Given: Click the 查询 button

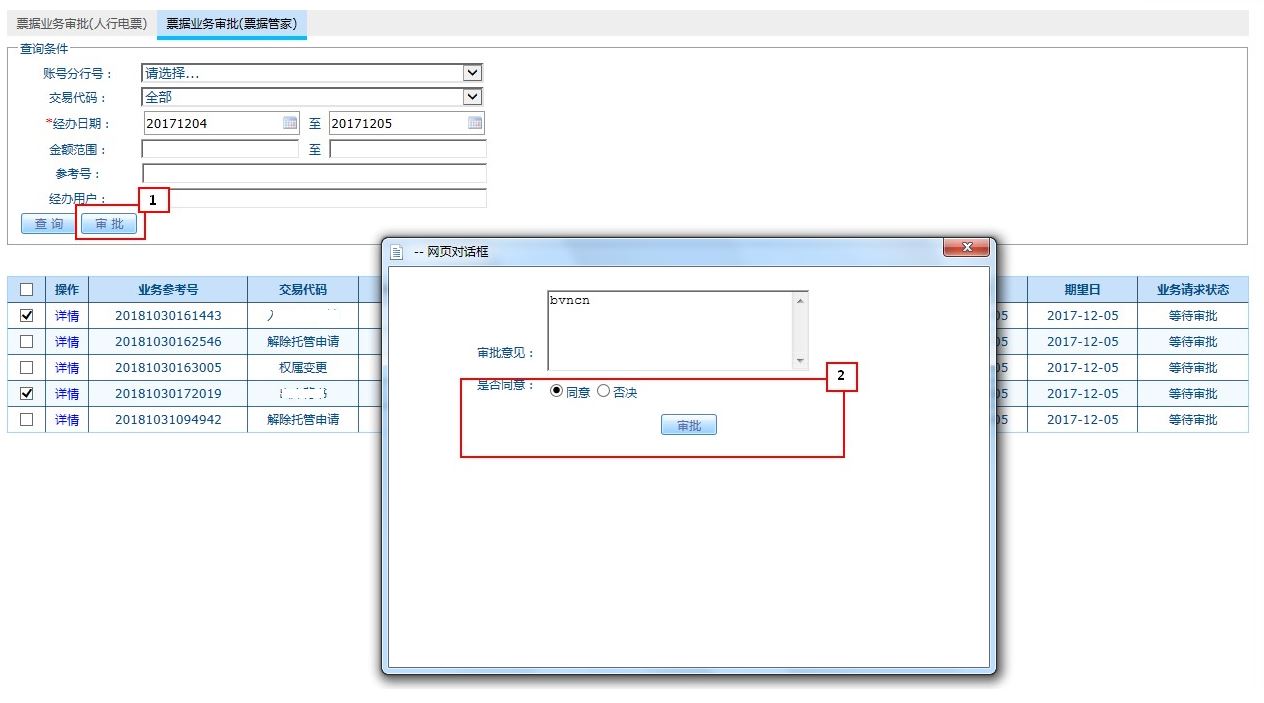Looking at the screenshot, I should (48, 224).
